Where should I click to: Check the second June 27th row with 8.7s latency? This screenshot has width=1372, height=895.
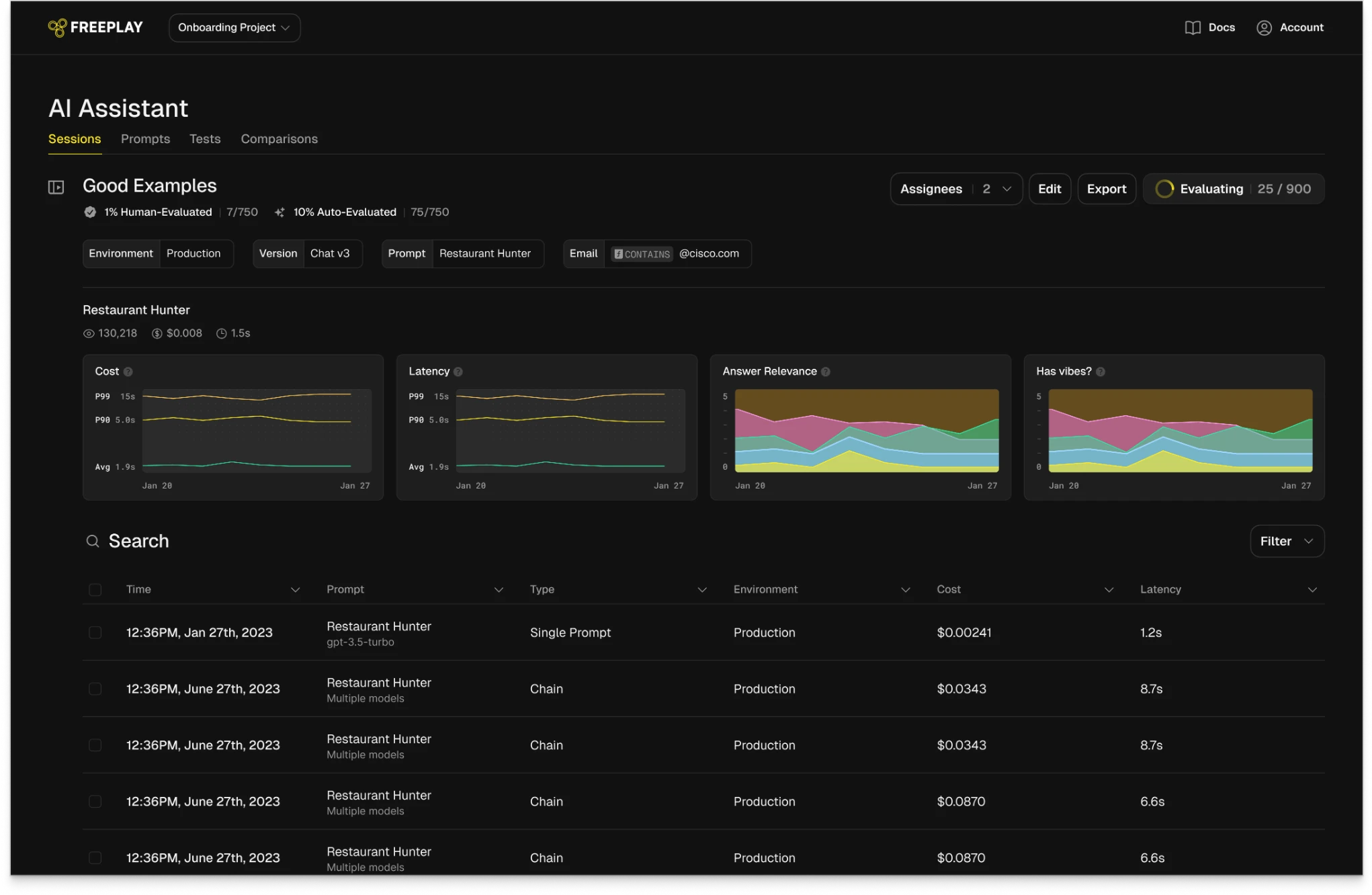95,746
